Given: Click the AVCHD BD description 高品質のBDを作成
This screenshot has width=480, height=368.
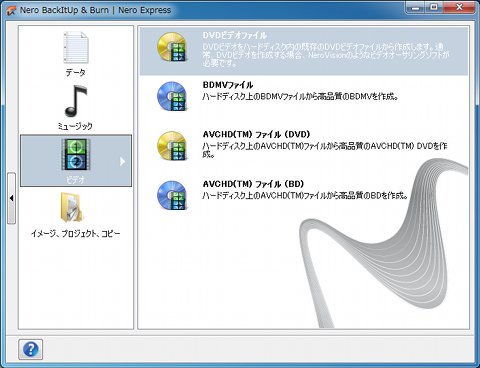Looking at the screenshot, I should coord(305,196).
